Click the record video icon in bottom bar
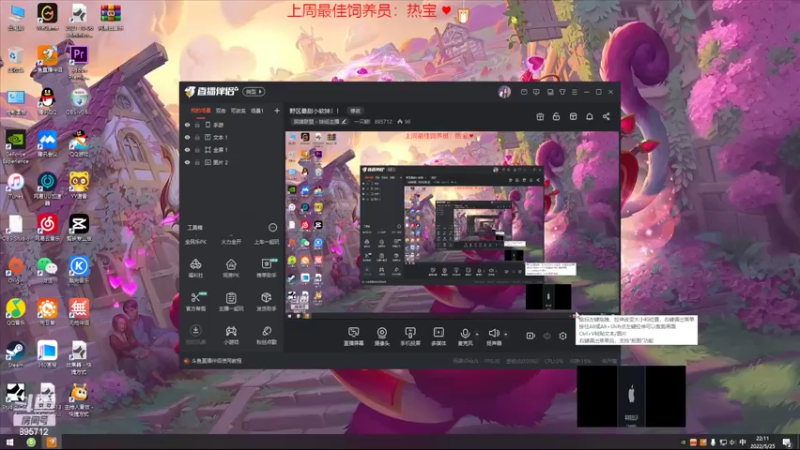This screenshot has width=800, height=450. (530, 336)
